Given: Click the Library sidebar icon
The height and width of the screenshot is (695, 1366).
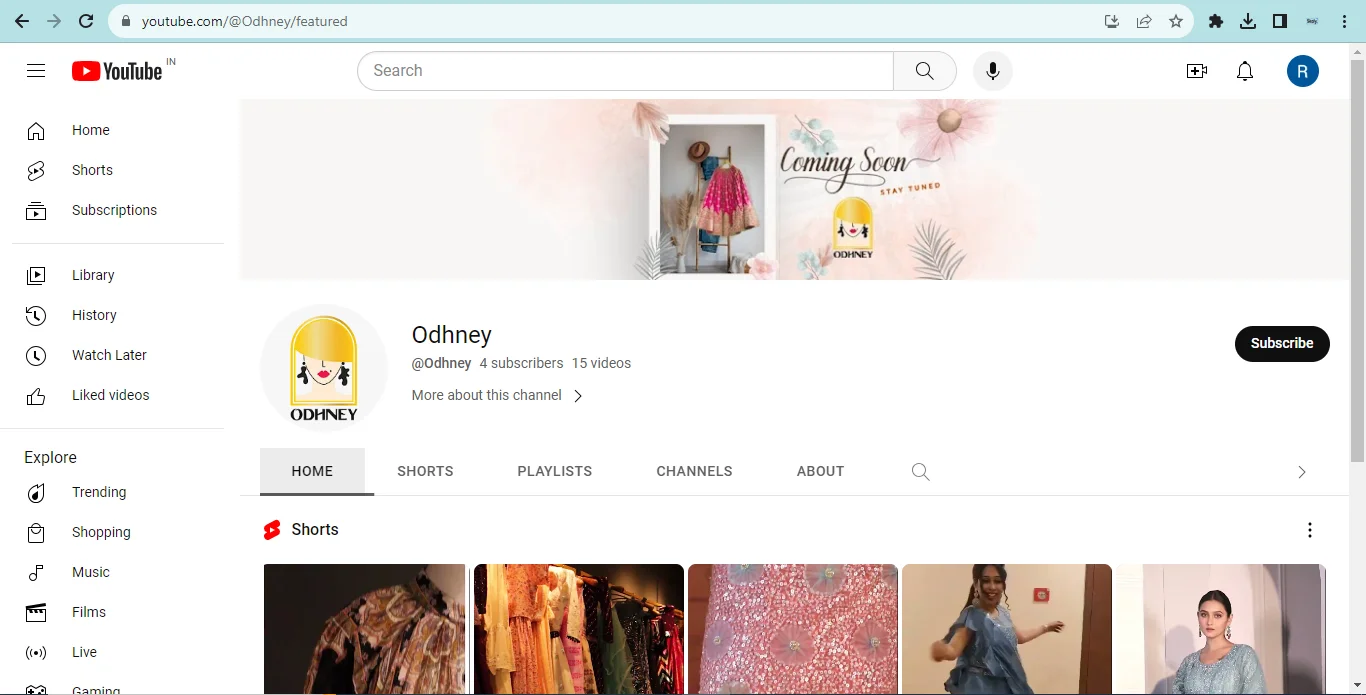Looking at the screenshot, I should (36, 276).
